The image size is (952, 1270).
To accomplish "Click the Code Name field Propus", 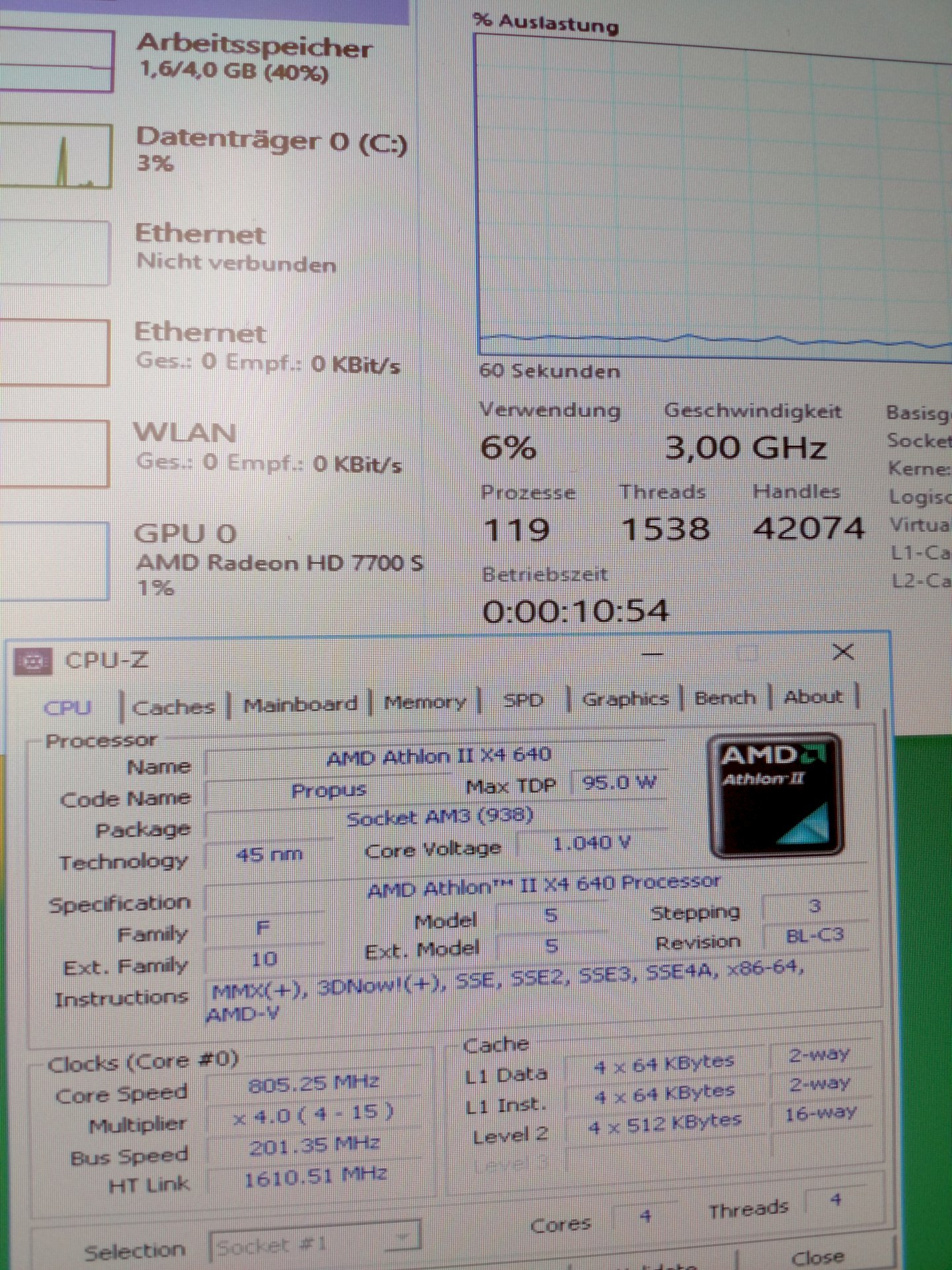I will [x=328, y=790].
